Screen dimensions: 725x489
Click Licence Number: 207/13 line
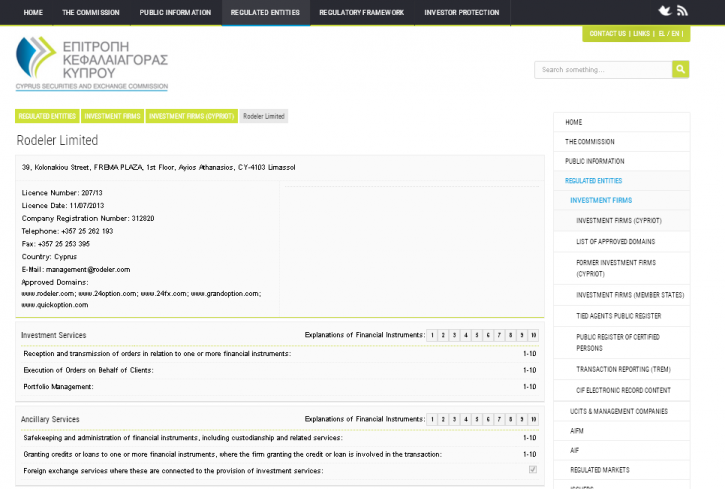coord(62,193)
